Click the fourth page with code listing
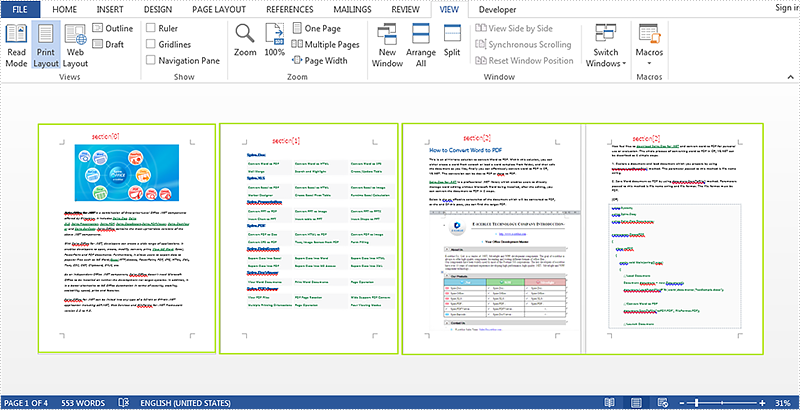The image size is (800, 410). (674, 238)
